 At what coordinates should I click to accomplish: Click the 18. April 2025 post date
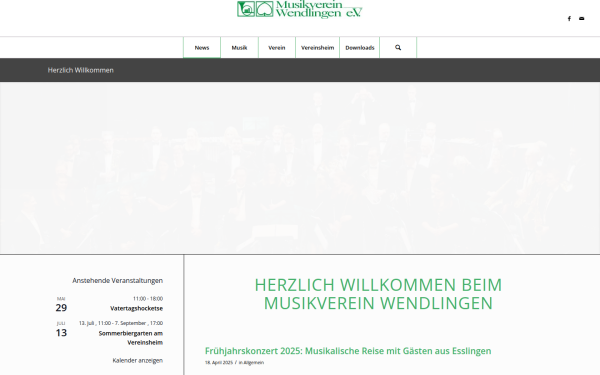[x=218, y=362]
